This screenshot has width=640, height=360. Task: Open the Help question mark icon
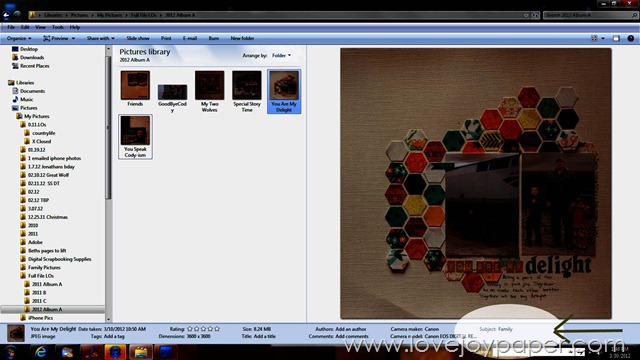631,38
